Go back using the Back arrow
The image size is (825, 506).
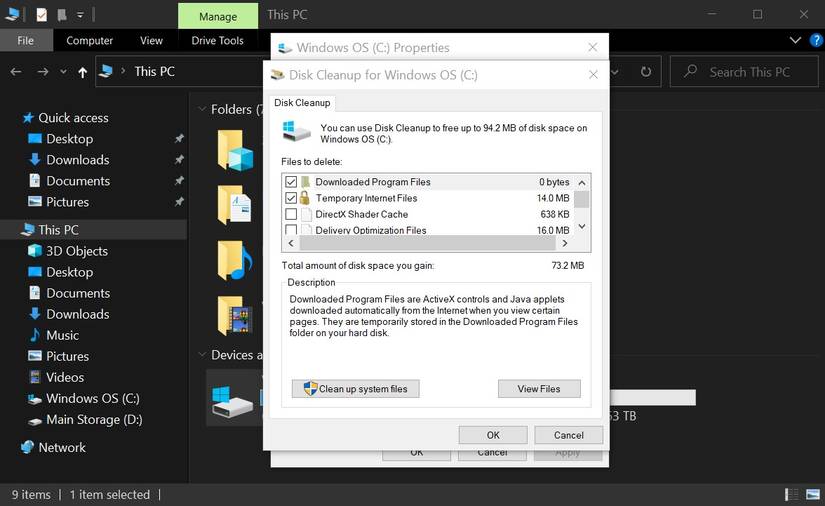[16, 72]
